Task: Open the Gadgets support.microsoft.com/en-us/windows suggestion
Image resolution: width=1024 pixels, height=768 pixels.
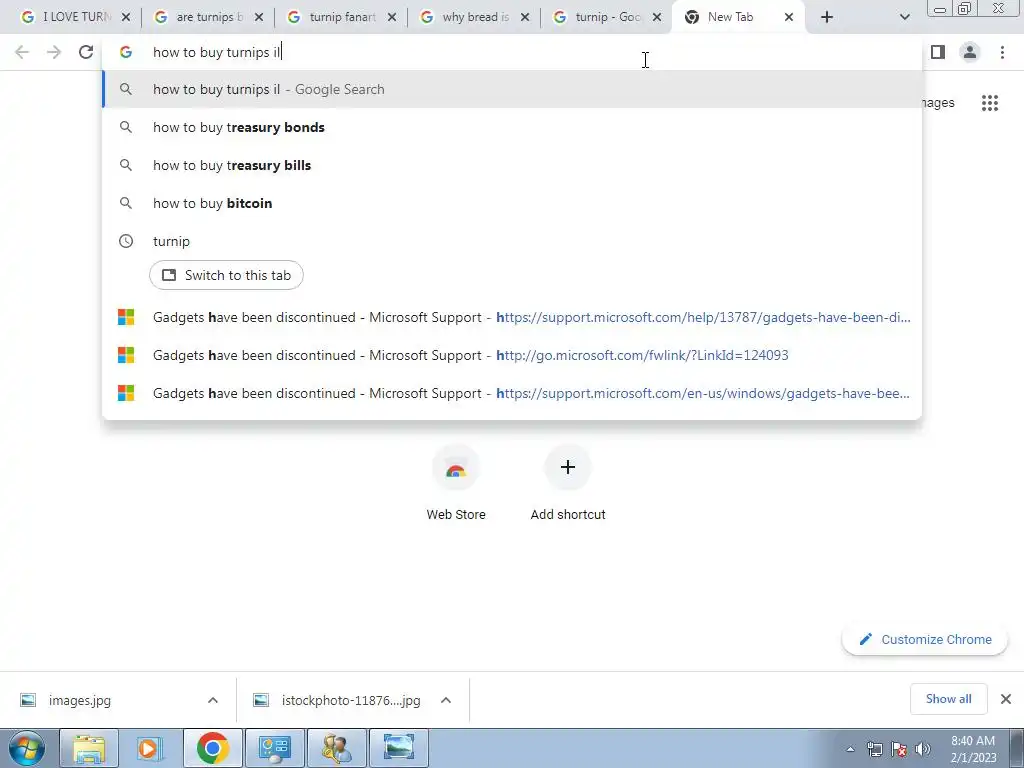Action: tap(513, 393)
